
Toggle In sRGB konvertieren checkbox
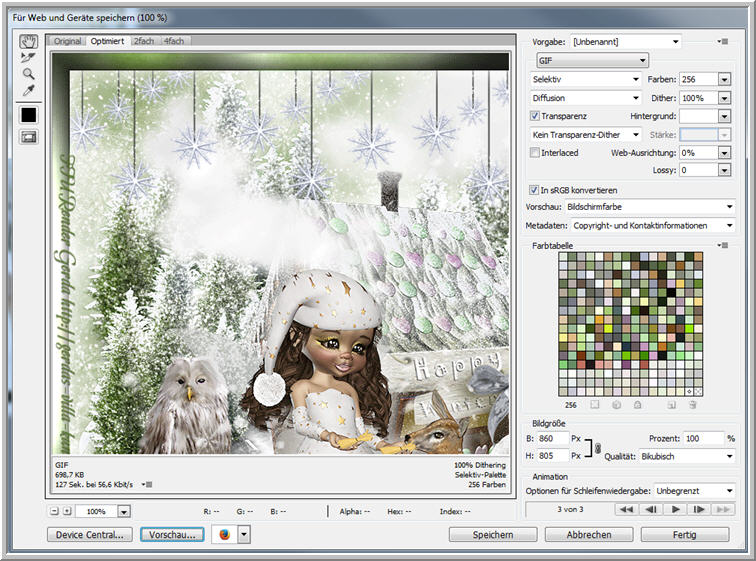tap(534, 190)
